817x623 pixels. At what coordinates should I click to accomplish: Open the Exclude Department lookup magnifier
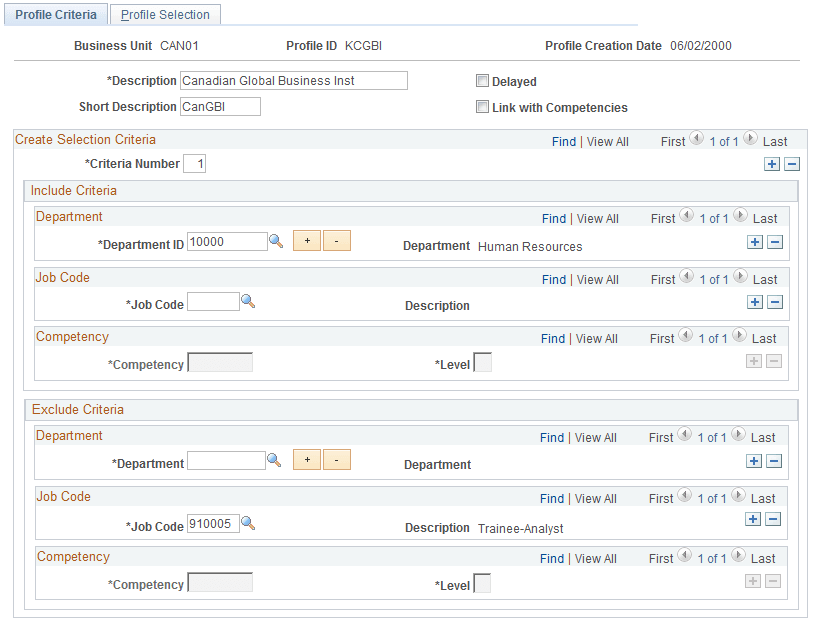click(x=276, y=459)
